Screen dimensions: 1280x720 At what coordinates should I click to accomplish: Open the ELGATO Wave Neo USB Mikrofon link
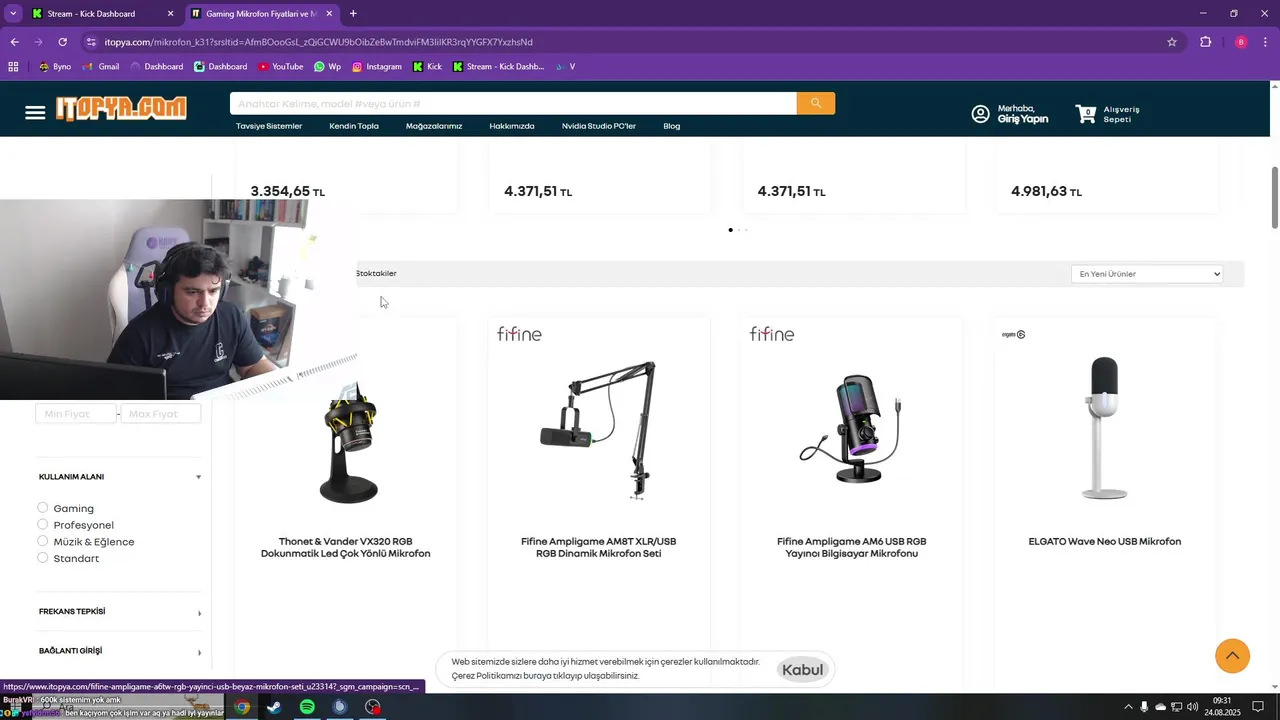click(1105, 542)
